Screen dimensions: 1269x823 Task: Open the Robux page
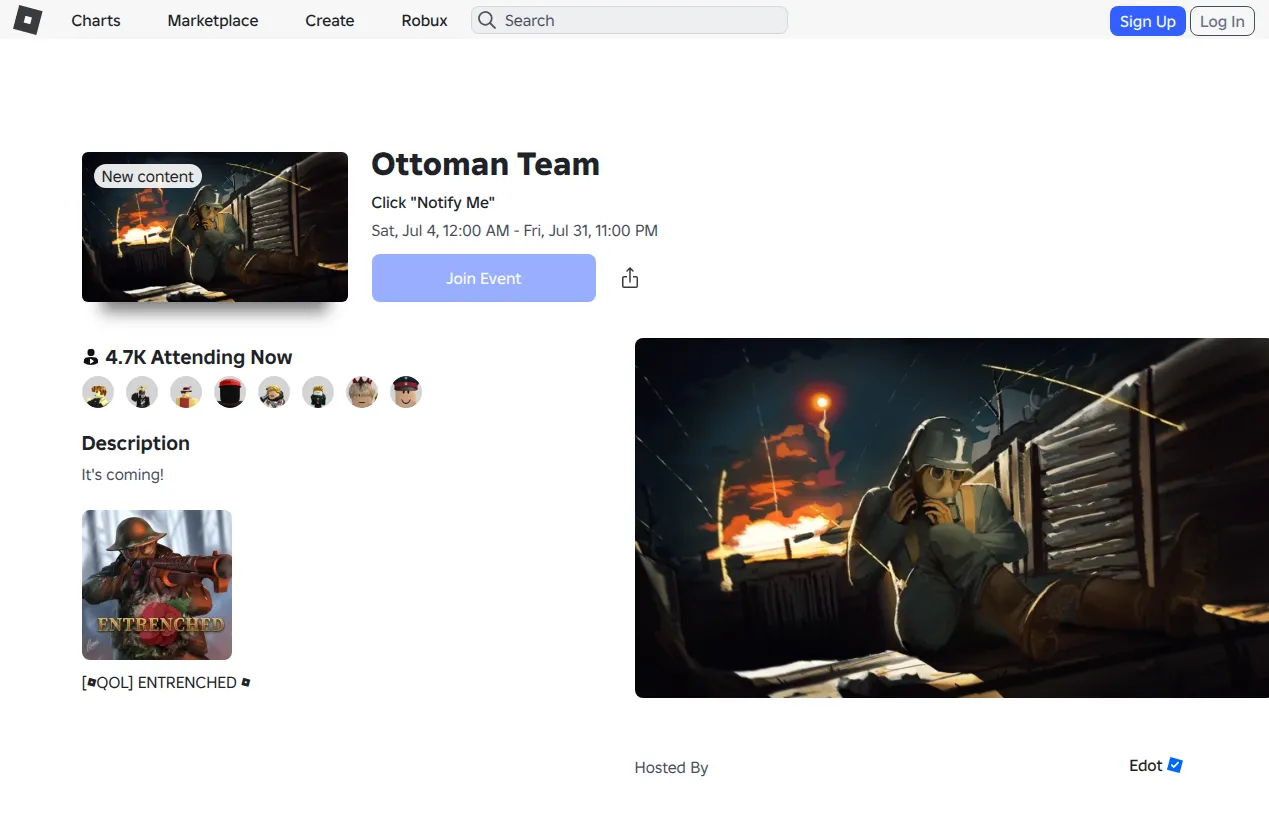pos(424,20)
